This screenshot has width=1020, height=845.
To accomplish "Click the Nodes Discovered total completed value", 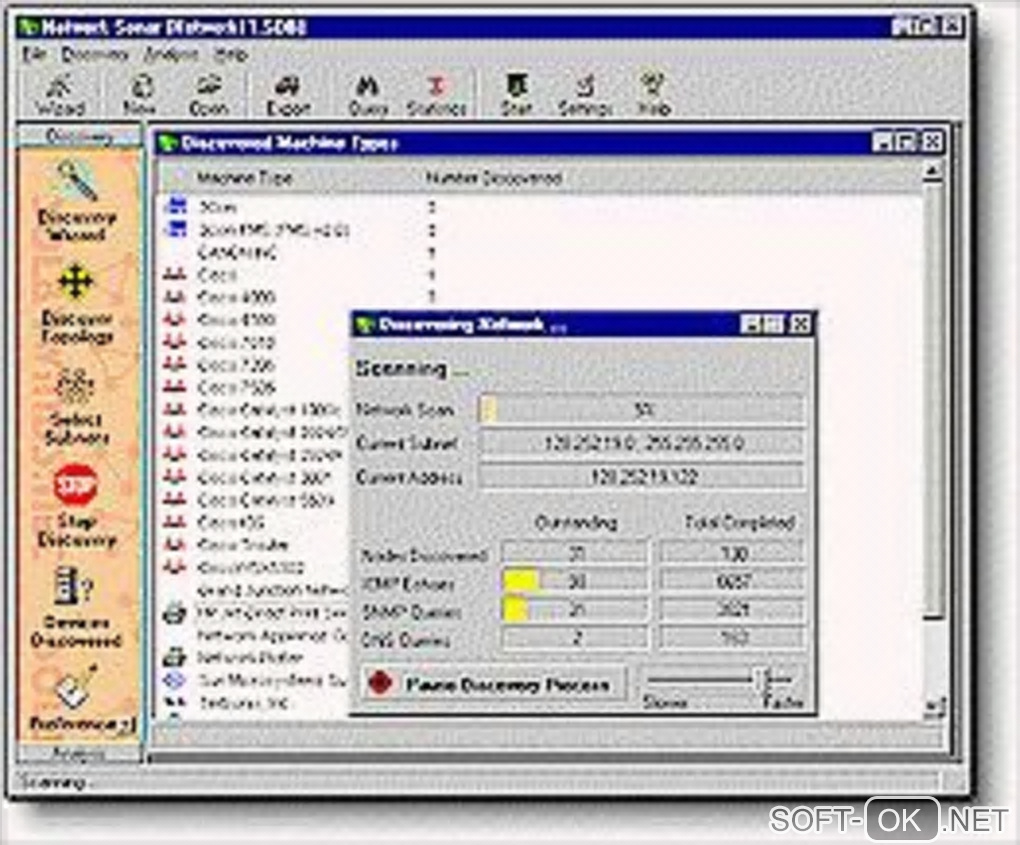I will (731, 553).
